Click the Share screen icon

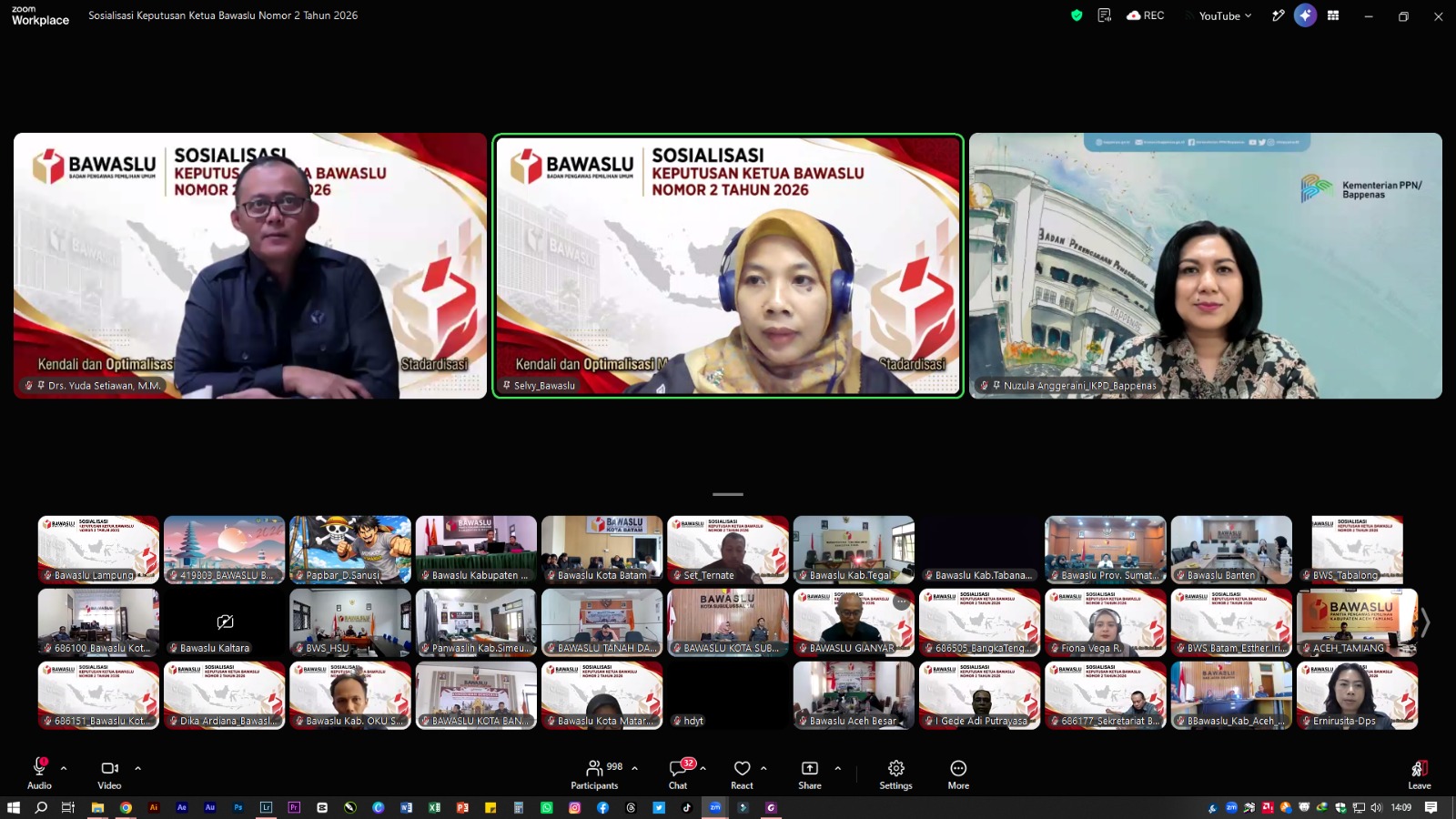point(810,773)
